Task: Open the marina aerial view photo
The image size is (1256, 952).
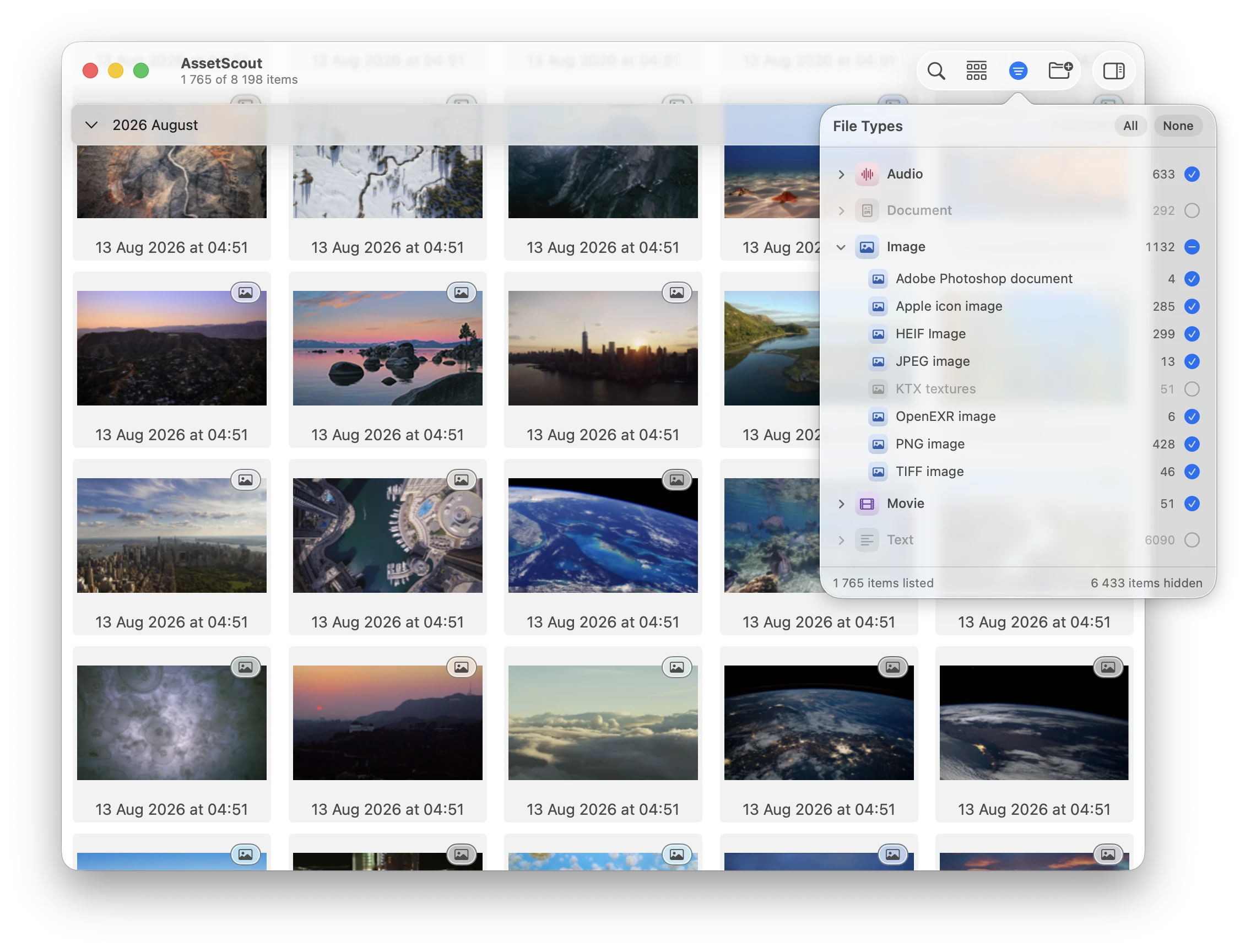Action: point(387,536)
